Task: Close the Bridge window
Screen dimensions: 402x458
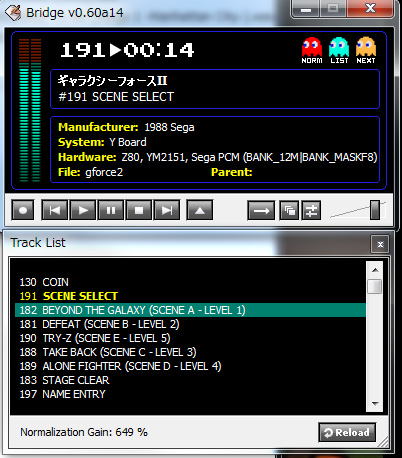Action: coord(370,8)
